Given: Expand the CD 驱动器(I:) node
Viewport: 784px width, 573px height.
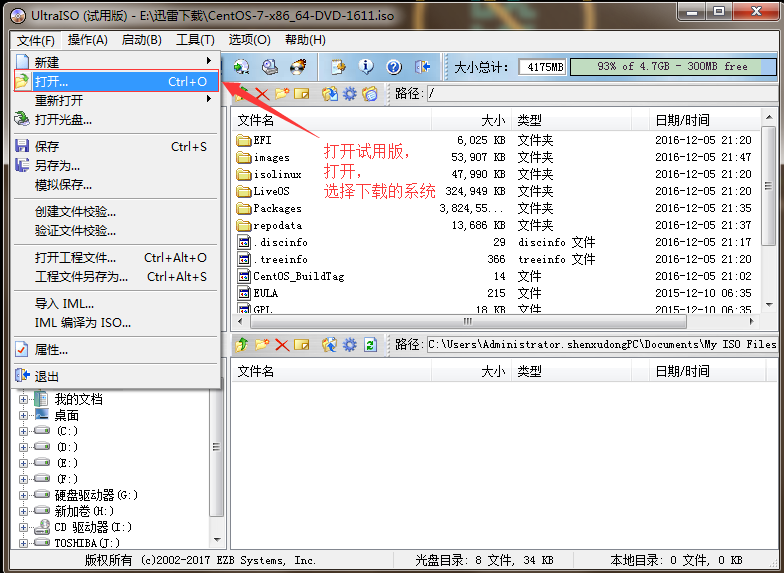Looking at the screenshot, I should 23,528.
